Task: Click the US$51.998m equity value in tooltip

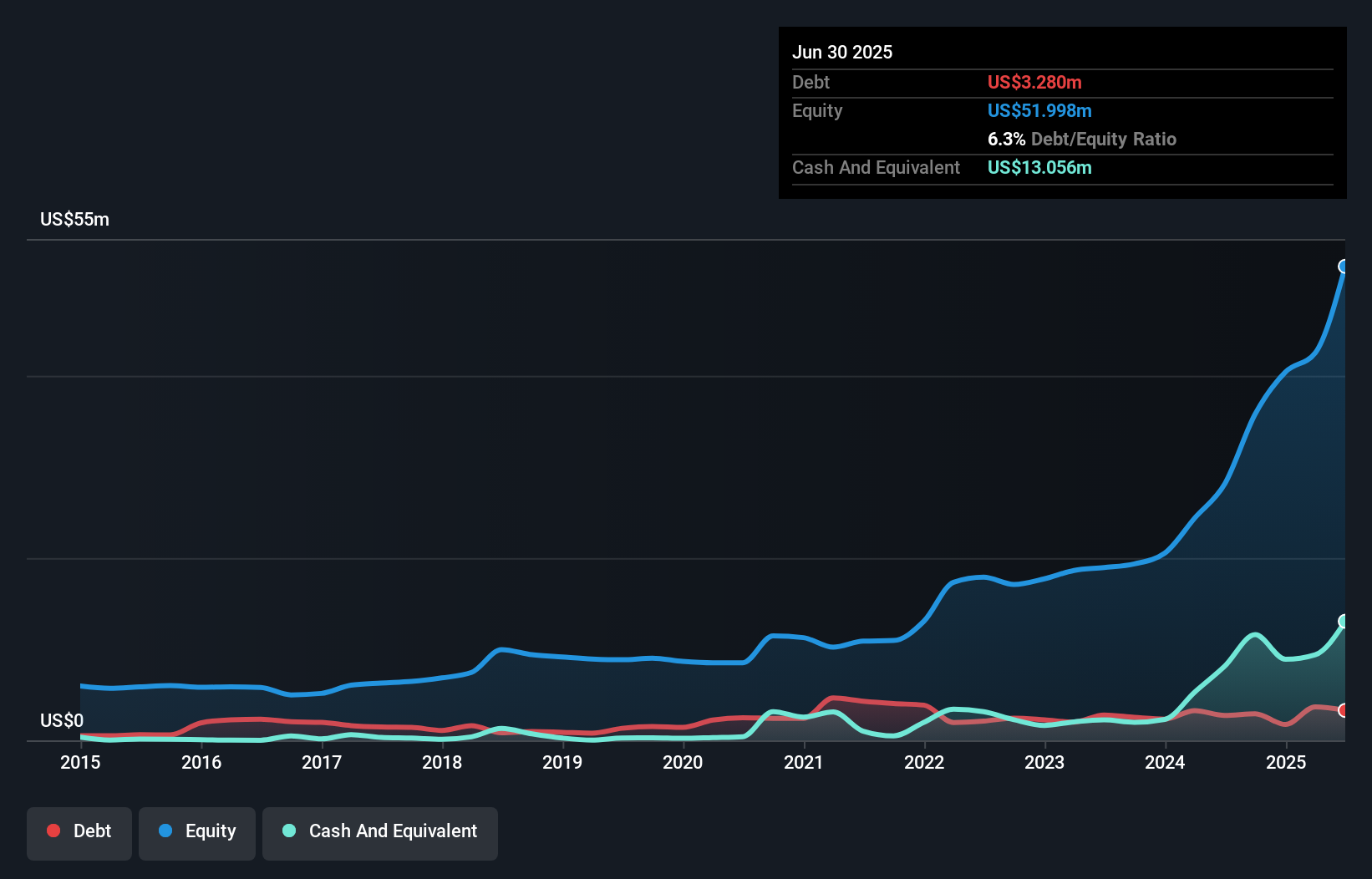Action: 1039,110
